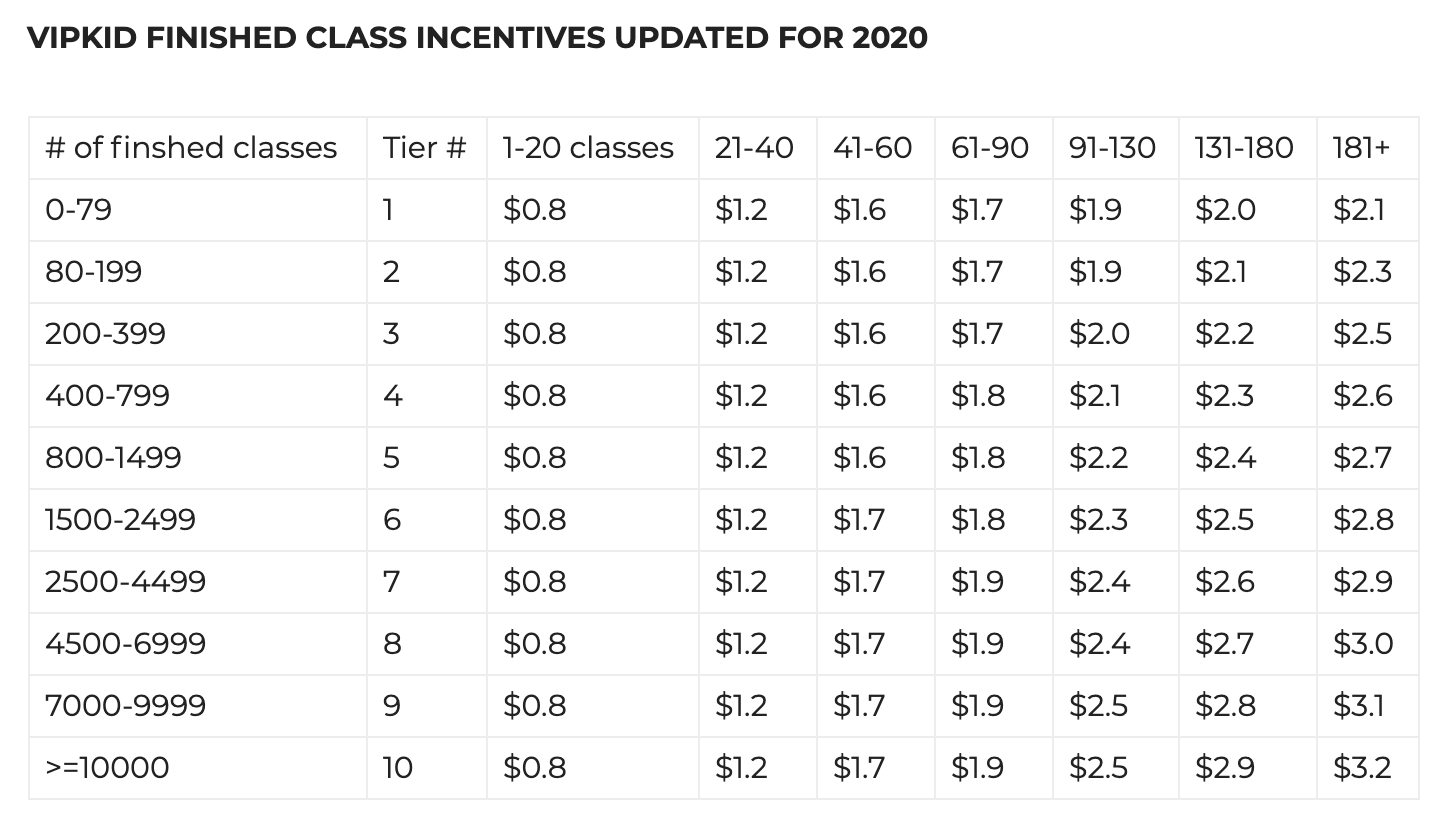Click the '41-60' column header

pos(872,148)
